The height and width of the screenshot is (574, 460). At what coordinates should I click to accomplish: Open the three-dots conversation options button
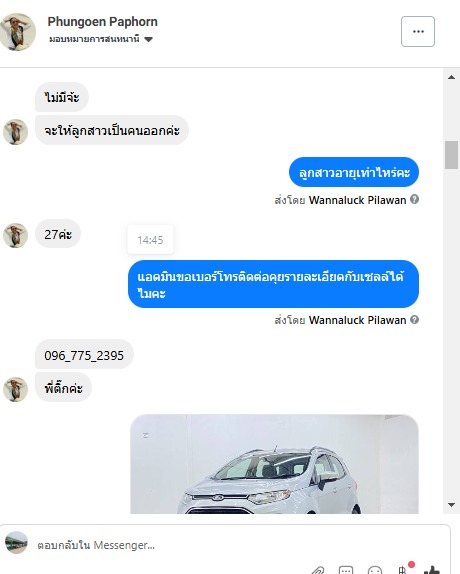pos(418,31)
